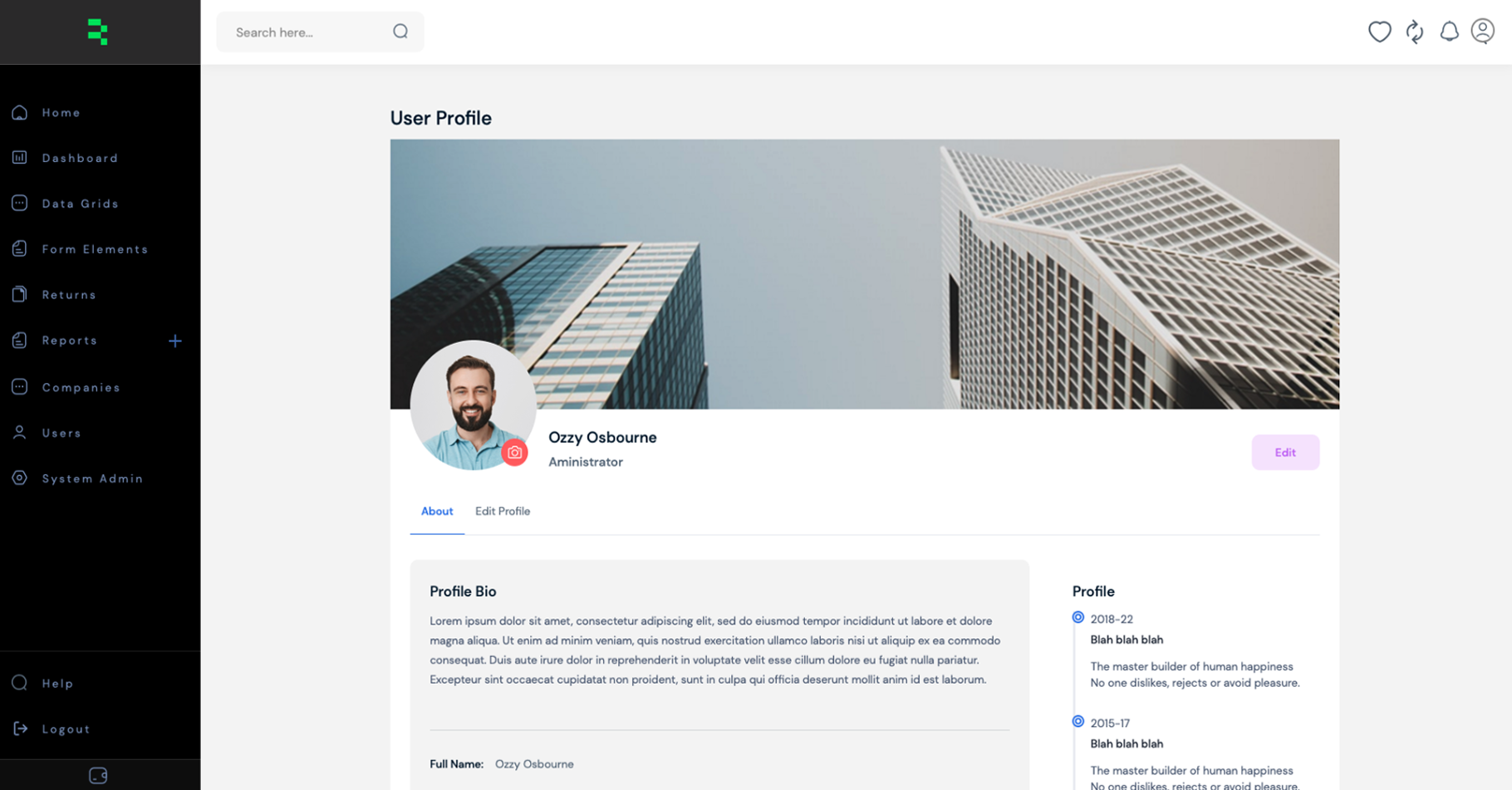
Task: Click the Home sidebar icon
Action: click(x=20, y=112)
